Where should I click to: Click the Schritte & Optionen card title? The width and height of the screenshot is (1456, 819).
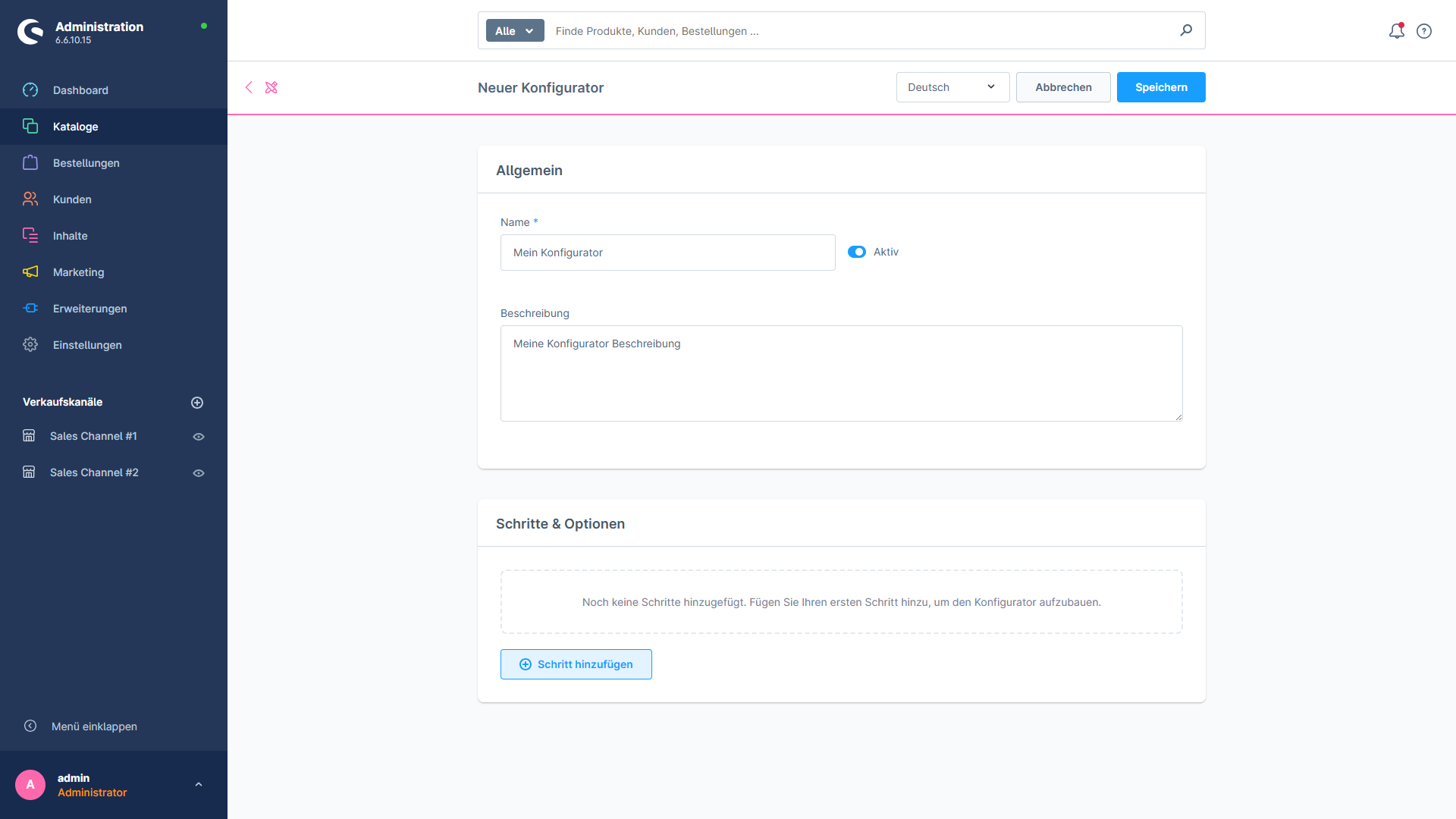click(x=560, y=524)
